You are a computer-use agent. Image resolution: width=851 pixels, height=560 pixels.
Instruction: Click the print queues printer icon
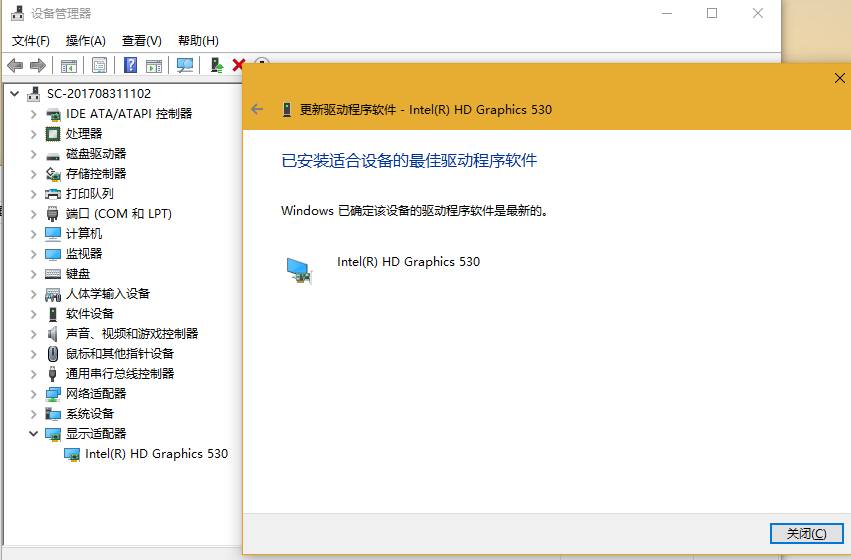(x=53, y=194)
